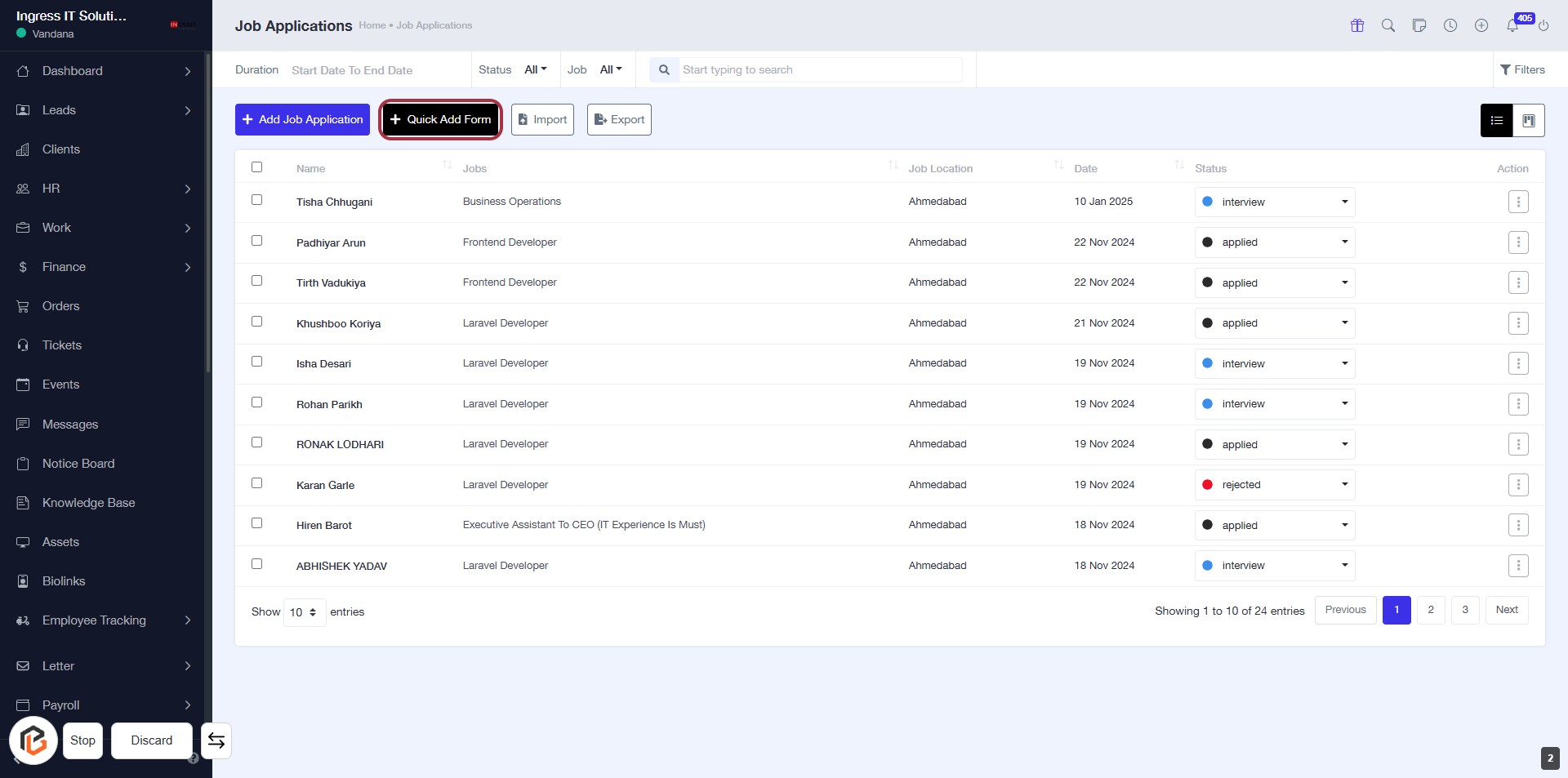
Task: Click the gift icon in top header
Action: click(x=1356, y=25)
